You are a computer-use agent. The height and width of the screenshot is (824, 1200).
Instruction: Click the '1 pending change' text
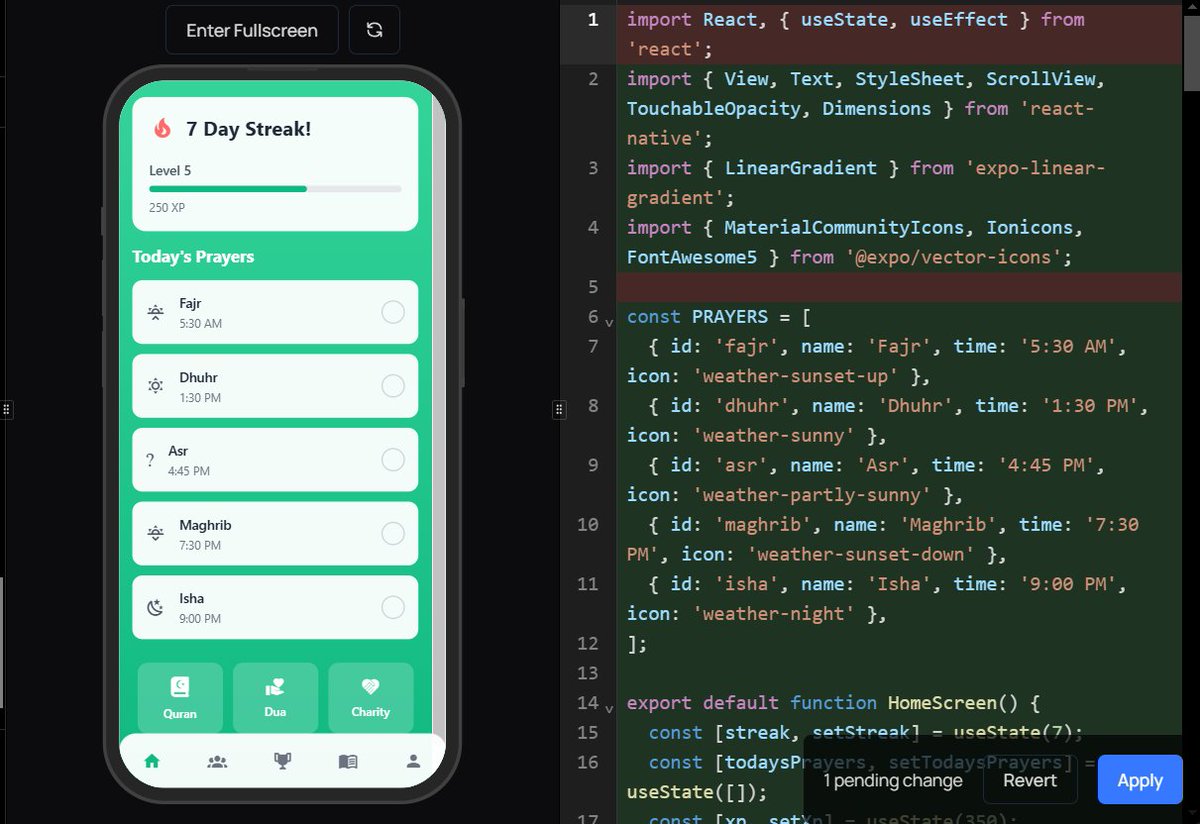tap(893, 780)
